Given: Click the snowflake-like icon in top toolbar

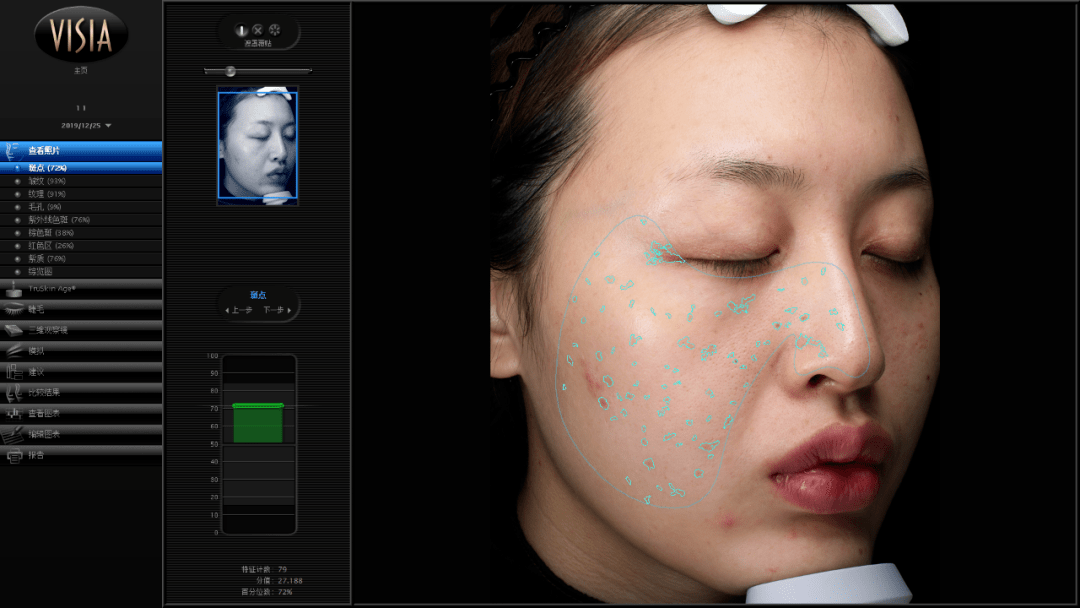Looking at the screenshot, I should (x=275, y=30).
